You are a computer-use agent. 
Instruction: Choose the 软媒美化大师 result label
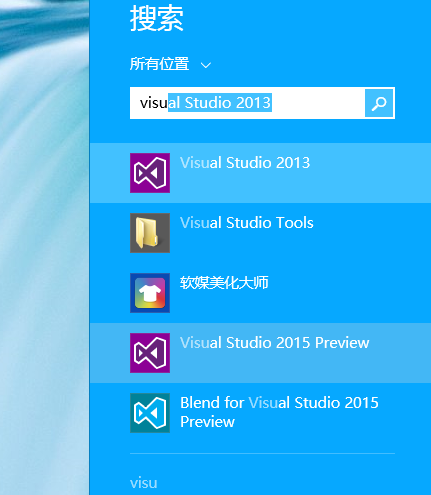224,283
